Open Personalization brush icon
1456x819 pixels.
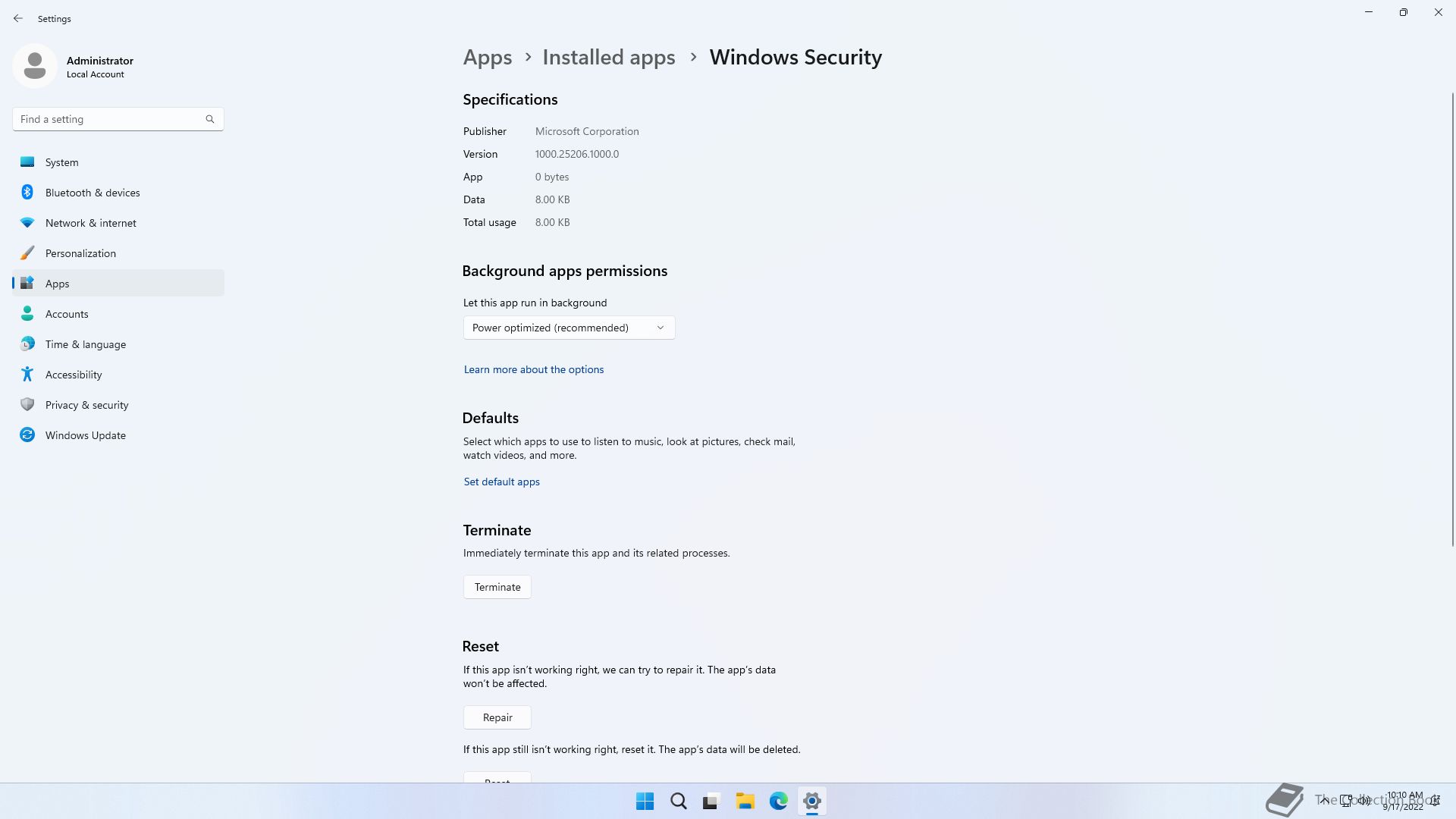point(27,253)
